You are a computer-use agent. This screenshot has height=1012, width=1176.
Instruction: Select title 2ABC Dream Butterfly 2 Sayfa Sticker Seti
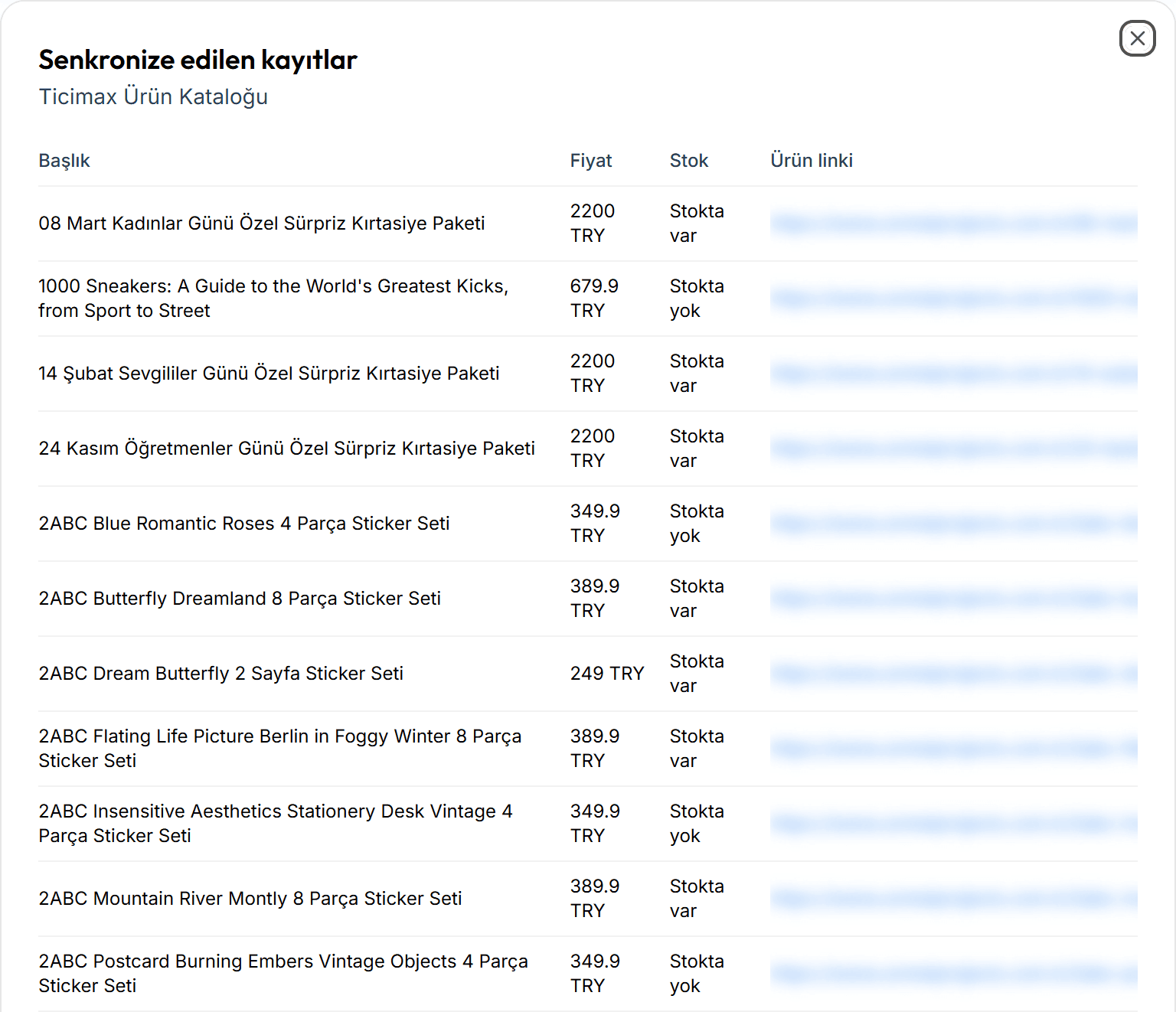(221, 674)
